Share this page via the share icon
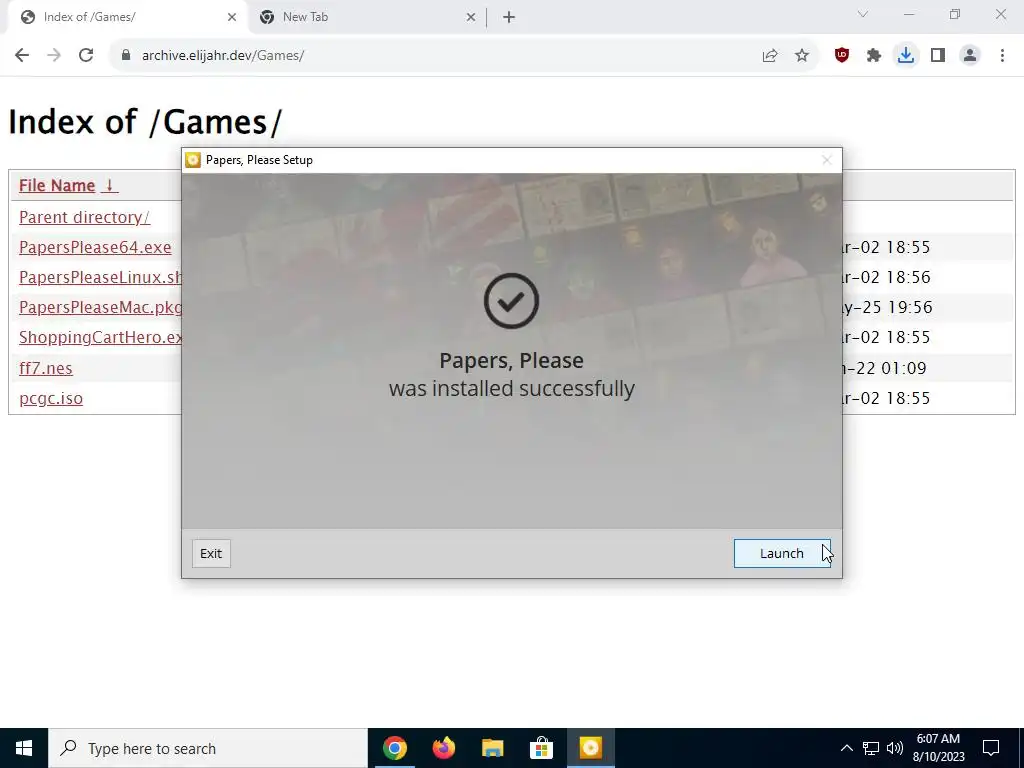This screenshot has width=1024, height=768. point(770,56)
